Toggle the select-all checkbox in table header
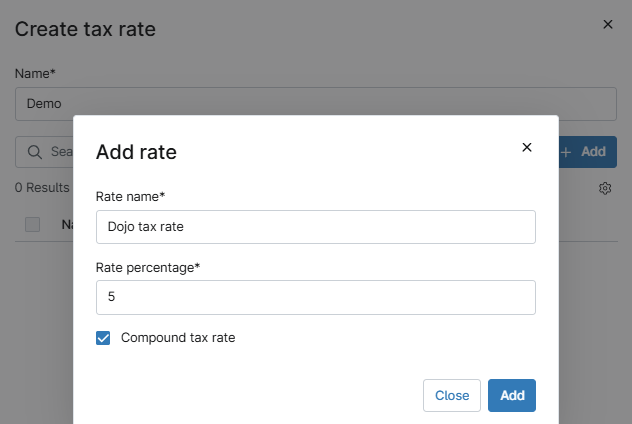The width and height of the screenshot is (632, 424). pyautogui.click(x=32, y=224)
